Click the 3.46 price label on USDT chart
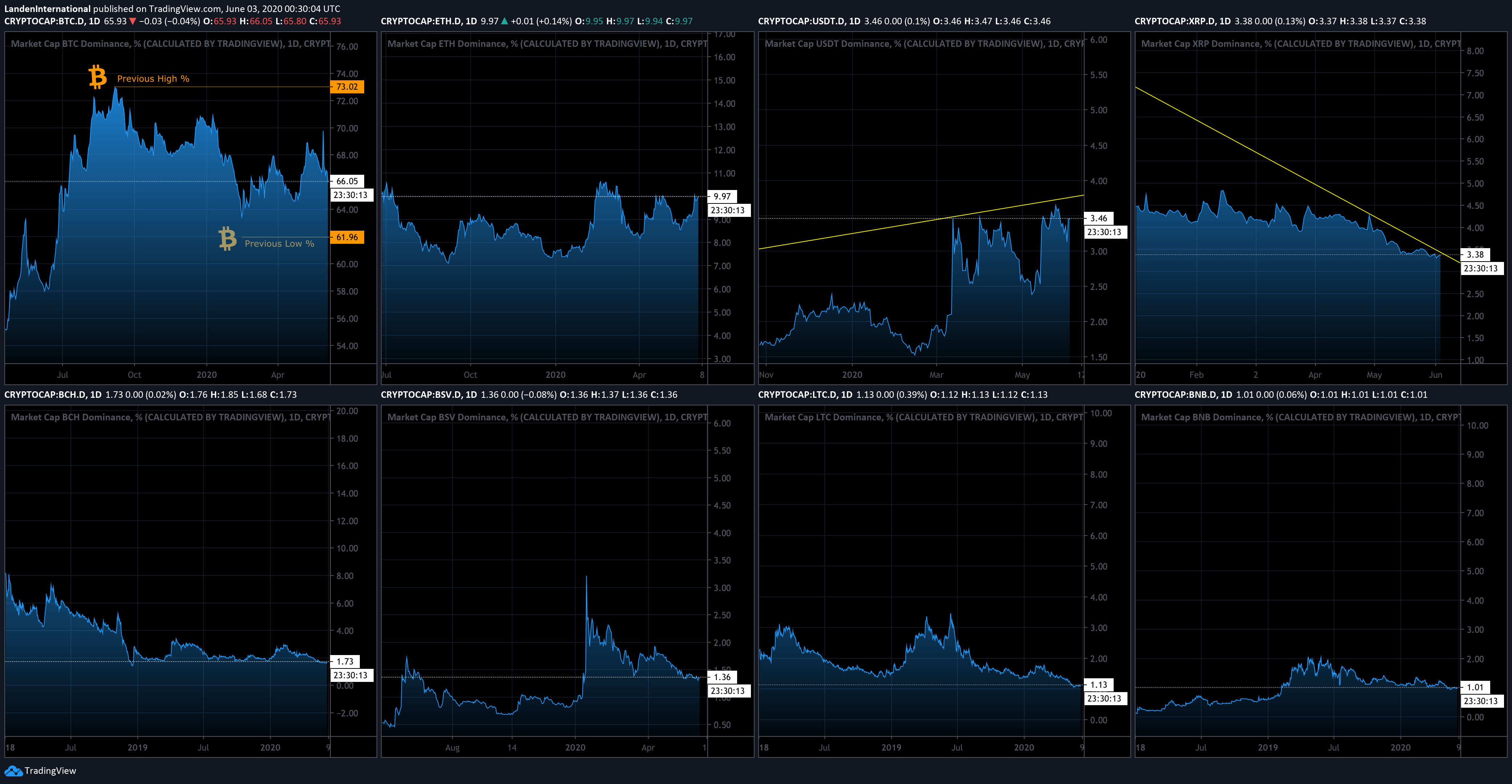 click(1098, 218)
